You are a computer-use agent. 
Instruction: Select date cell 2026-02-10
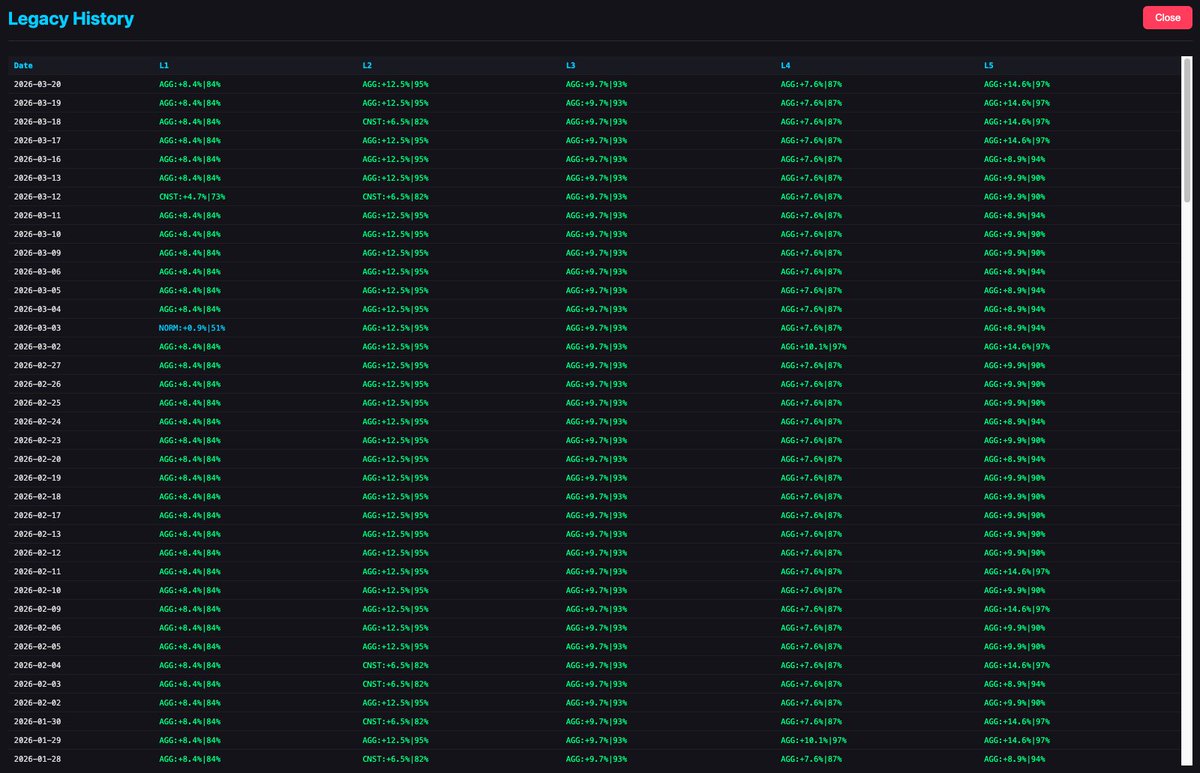click(37, 590)
